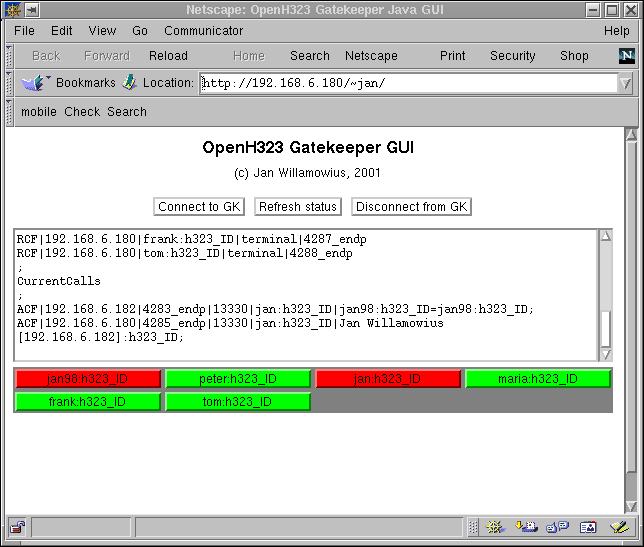The height and width of the screenshot is (547, 644).
Task: Click the status text area scroll up arrow
Action: coord(606,236)
